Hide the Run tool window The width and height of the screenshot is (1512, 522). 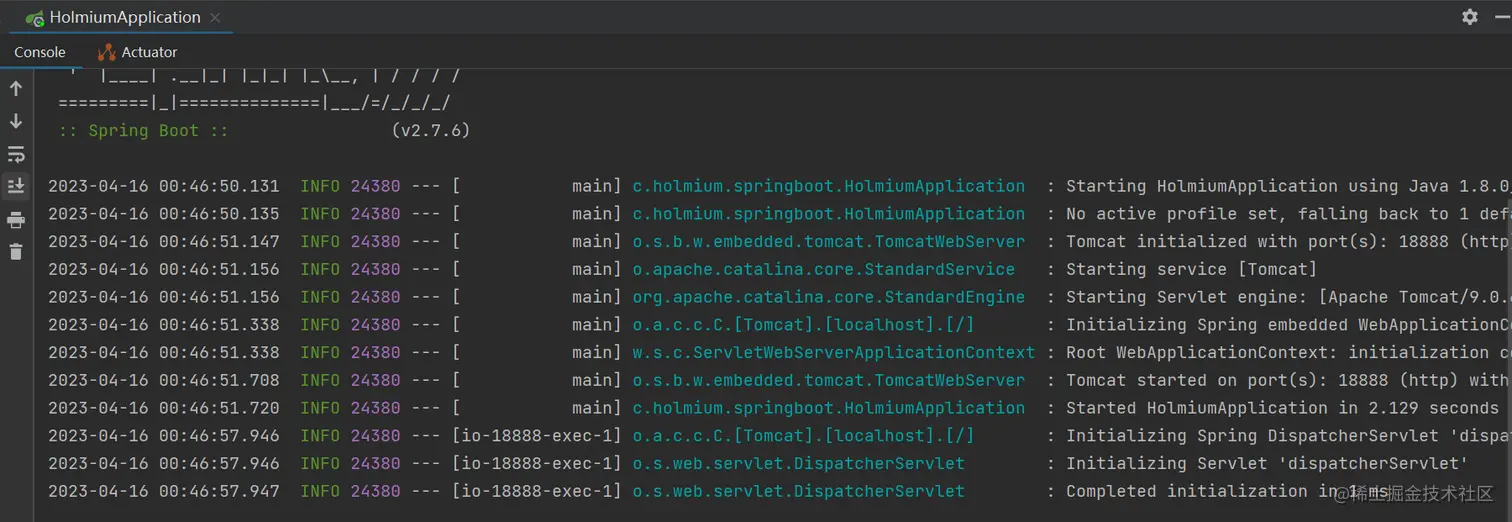[1501, 17]
